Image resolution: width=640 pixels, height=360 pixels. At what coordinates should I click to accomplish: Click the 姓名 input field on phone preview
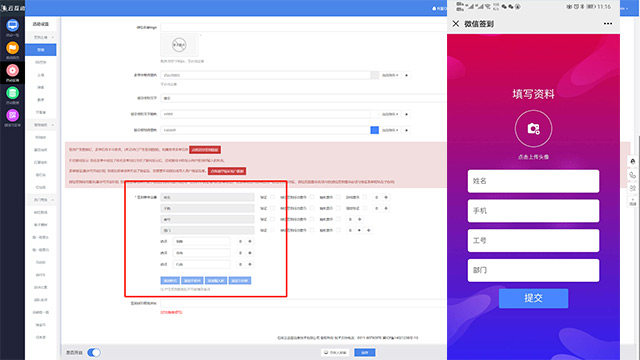tap(533, 181)
